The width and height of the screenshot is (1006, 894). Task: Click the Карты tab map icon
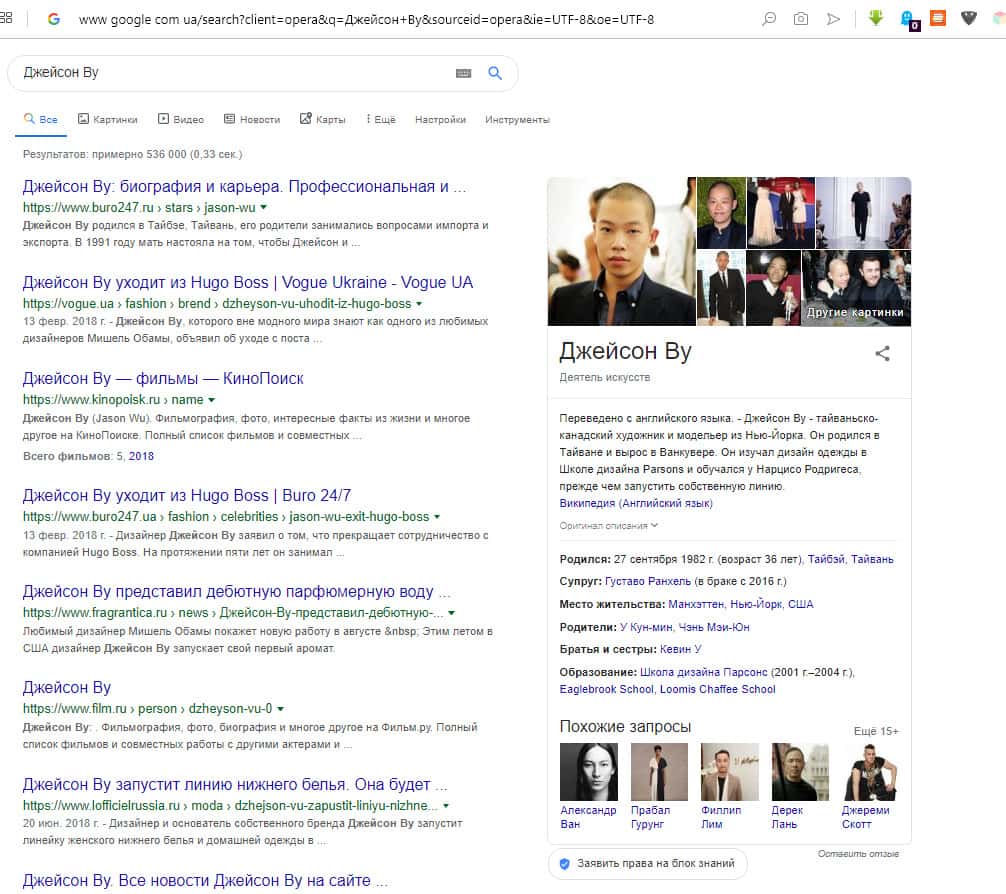[305, 119]
